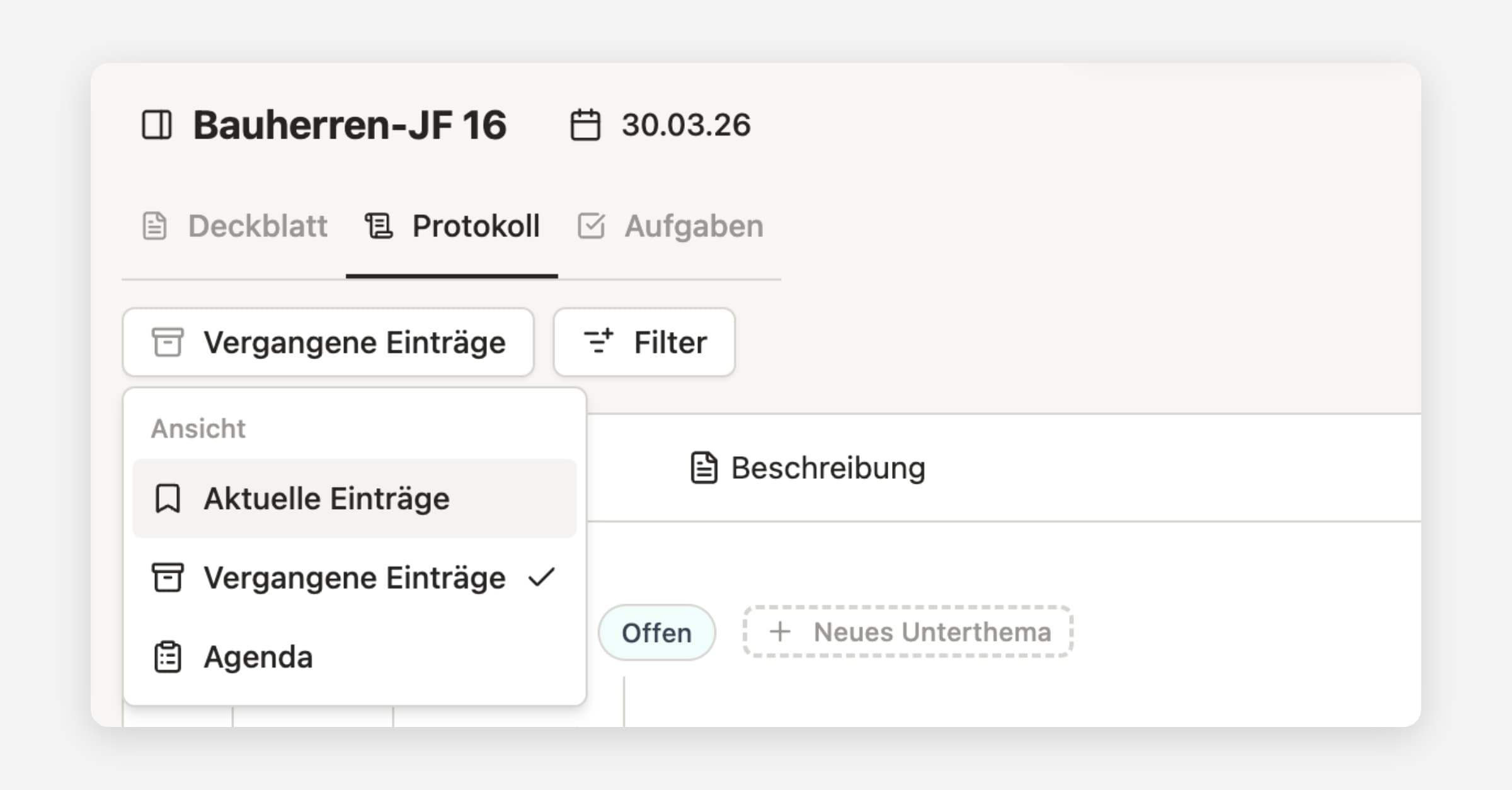Switch to the Deckblatt tab

click(257, 226)
